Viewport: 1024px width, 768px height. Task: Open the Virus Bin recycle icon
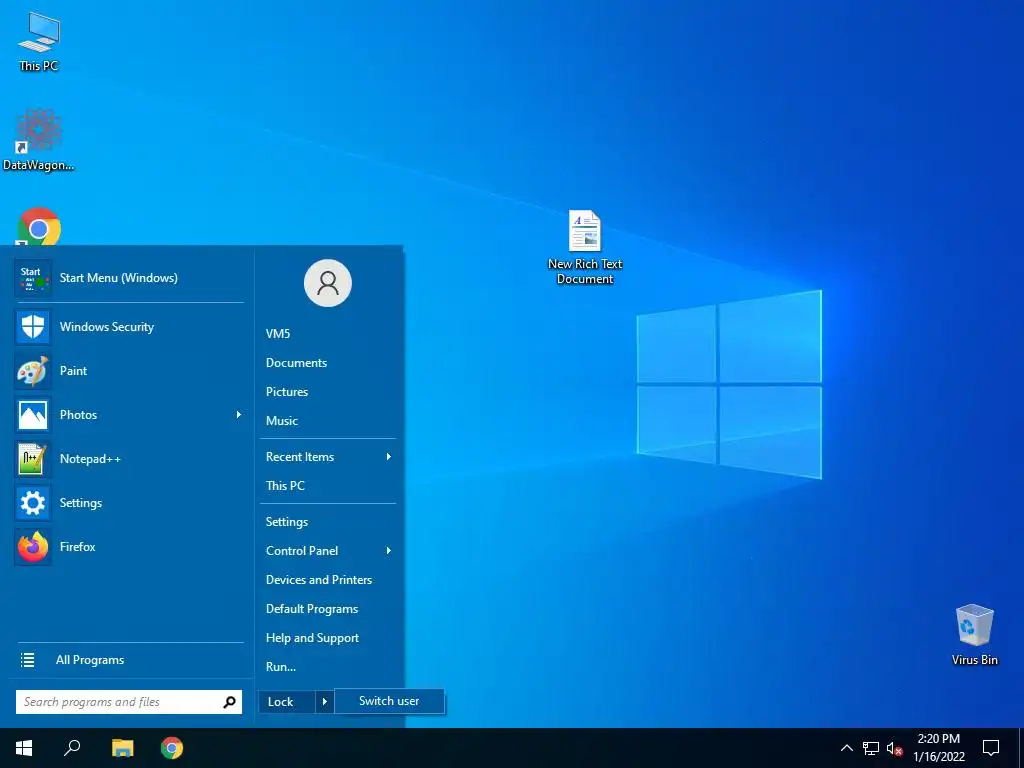coord(974,634)
